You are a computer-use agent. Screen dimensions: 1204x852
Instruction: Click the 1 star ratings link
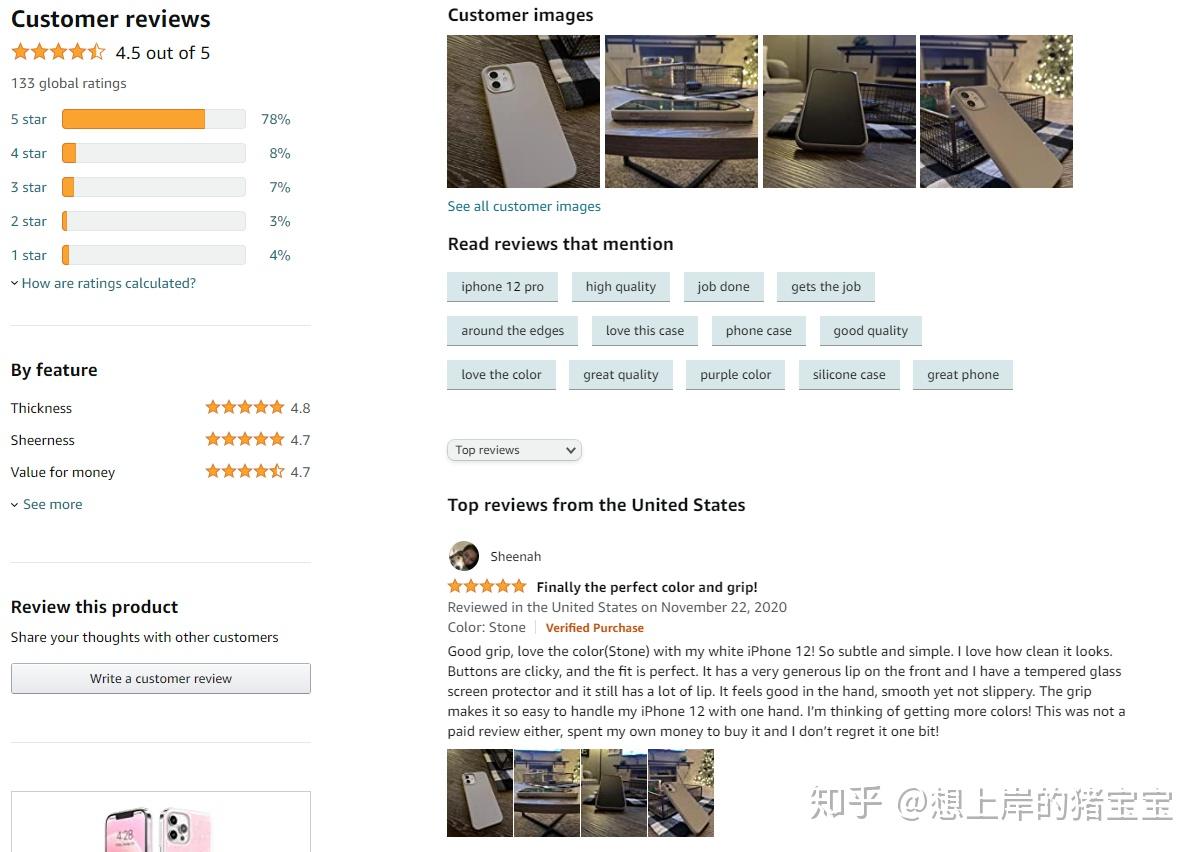[x=29, y=255]
